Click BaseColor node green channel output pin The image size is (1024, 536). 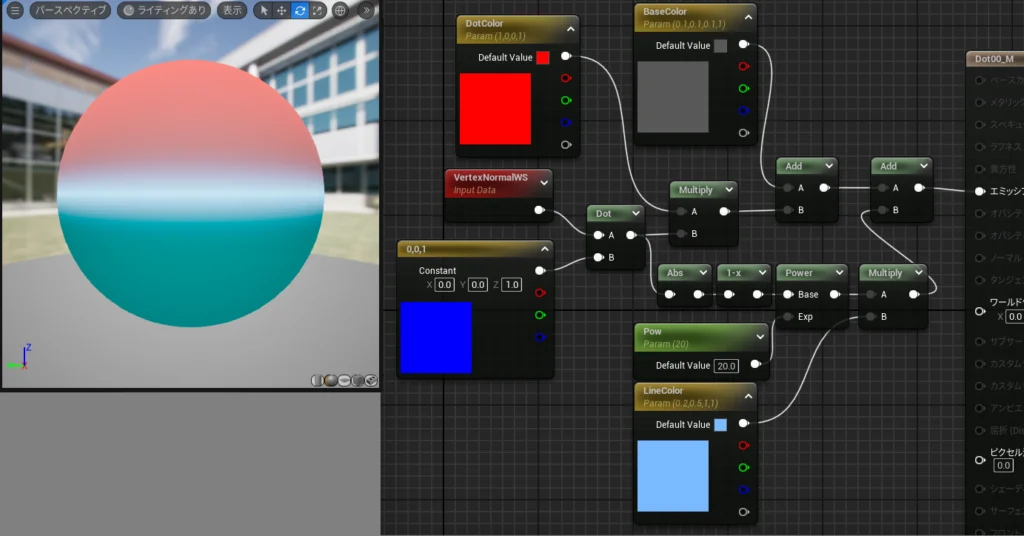pos(743,89)
